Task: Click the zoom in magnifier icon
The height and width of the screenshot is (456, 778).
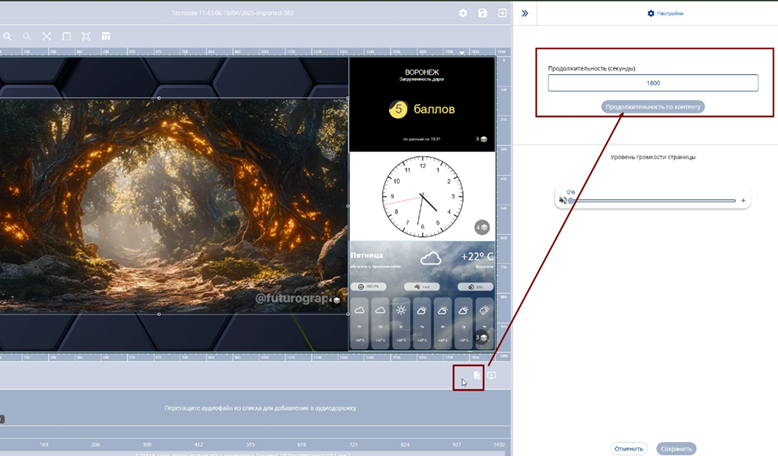Action: [x=7, y=37]
